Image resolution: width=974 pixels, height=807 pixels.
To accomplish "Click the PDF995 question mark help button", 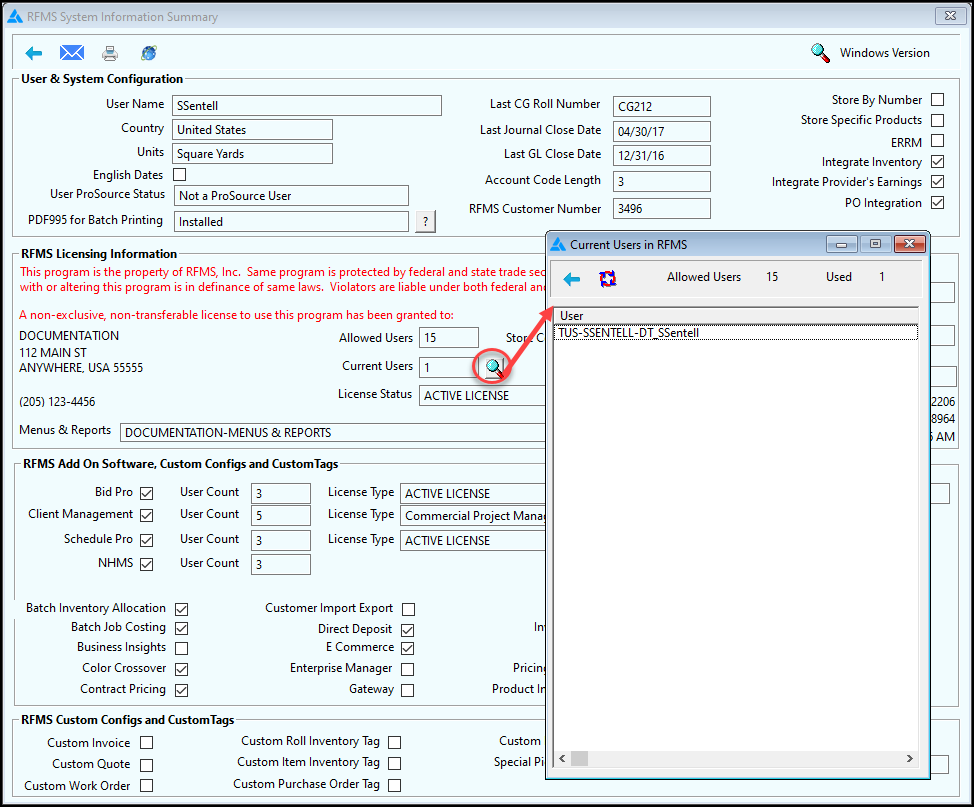I will [x=426, y=221].
